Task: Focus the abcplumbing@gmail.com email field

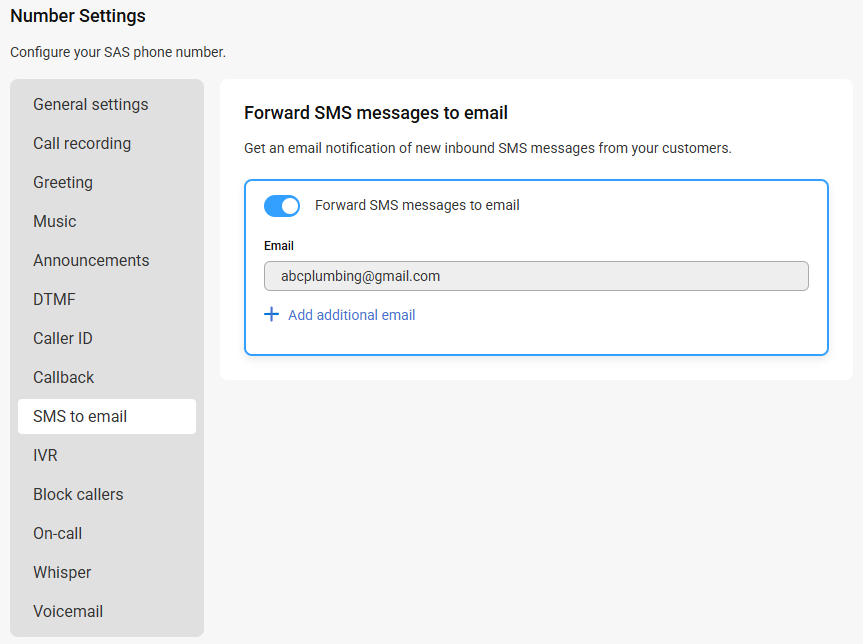Action: coord(536,276)
